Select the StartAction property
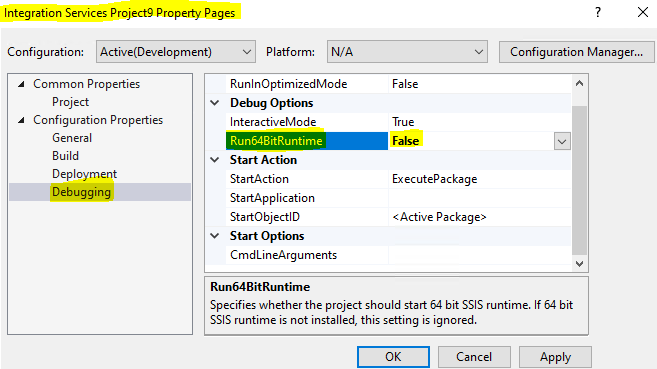The image size is (657, 369). (259, 179)
